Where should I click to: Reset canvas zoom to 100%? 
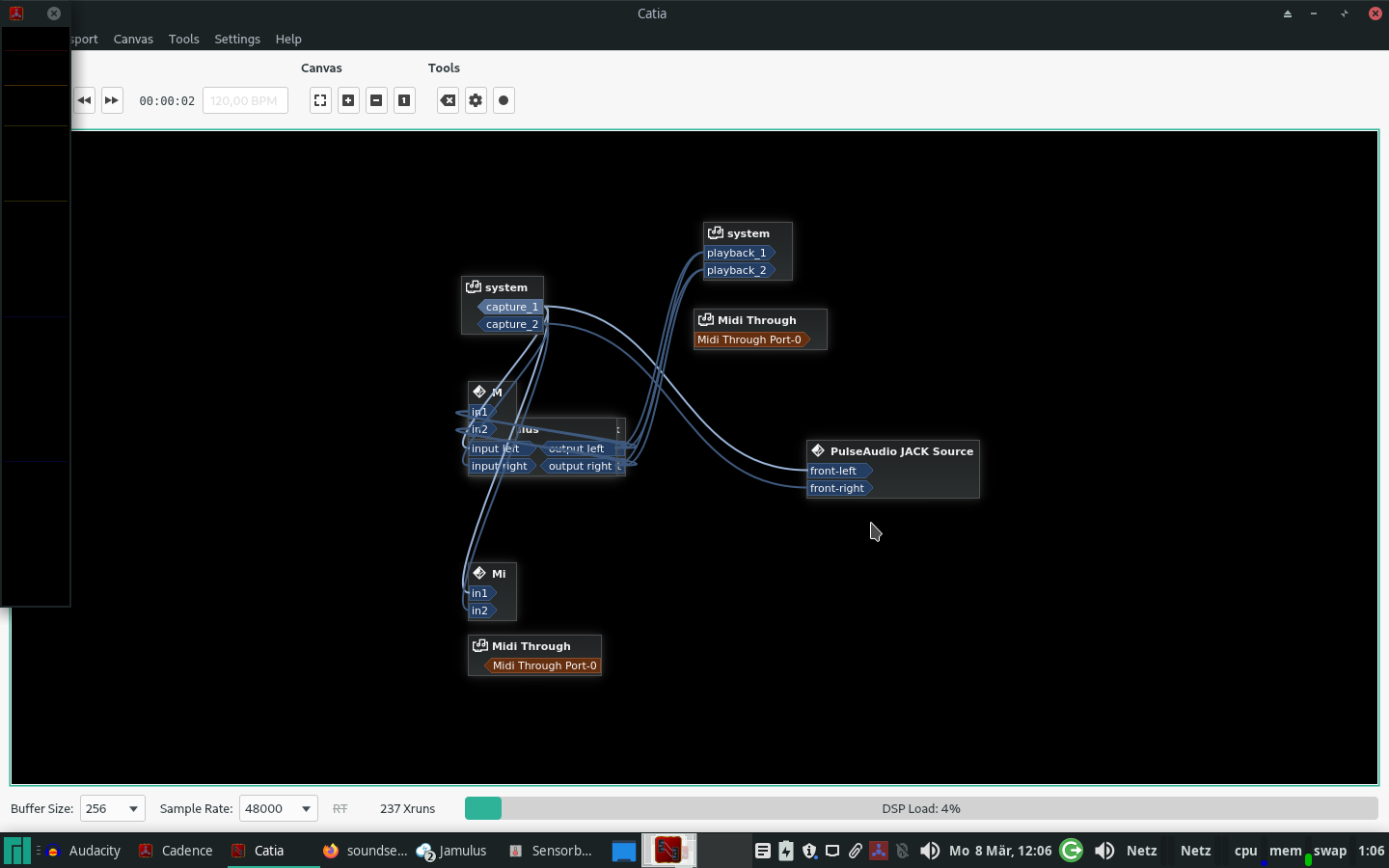click(404, 100)
